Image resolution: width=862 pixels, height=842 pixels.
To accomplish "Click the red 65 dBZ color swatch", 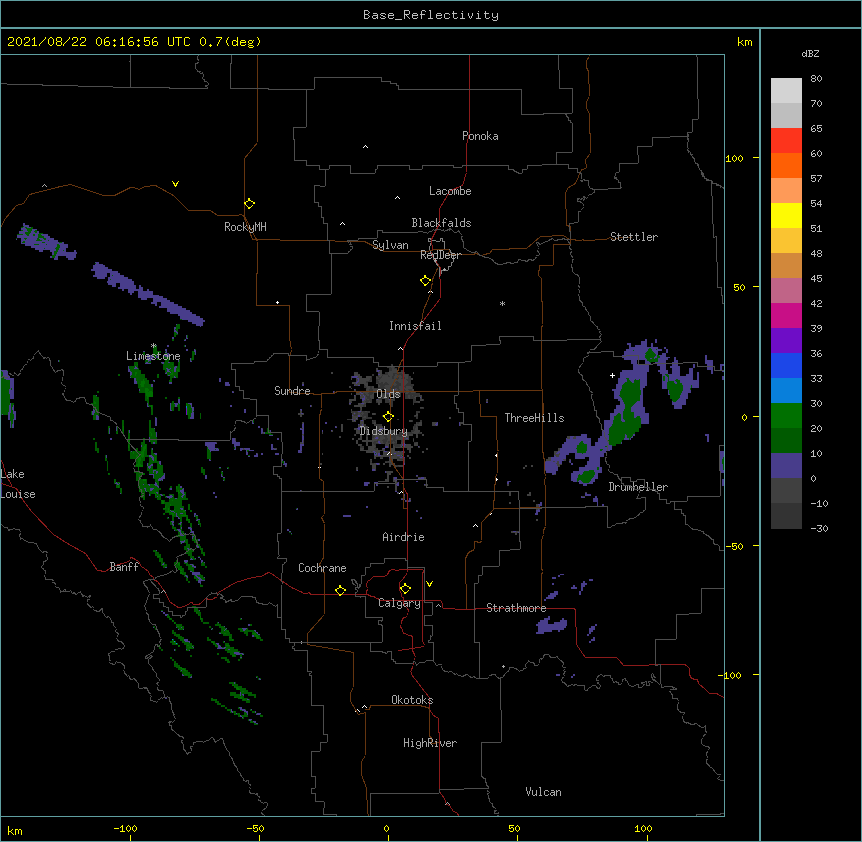I will pyautogui.click(x=786, y=141).
